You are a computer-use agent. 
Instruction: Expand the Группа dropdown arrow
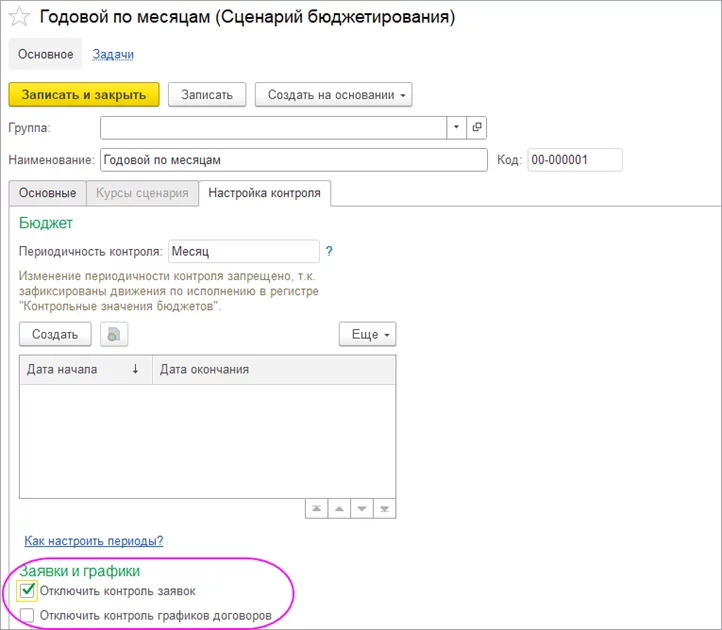coord(456,127)
